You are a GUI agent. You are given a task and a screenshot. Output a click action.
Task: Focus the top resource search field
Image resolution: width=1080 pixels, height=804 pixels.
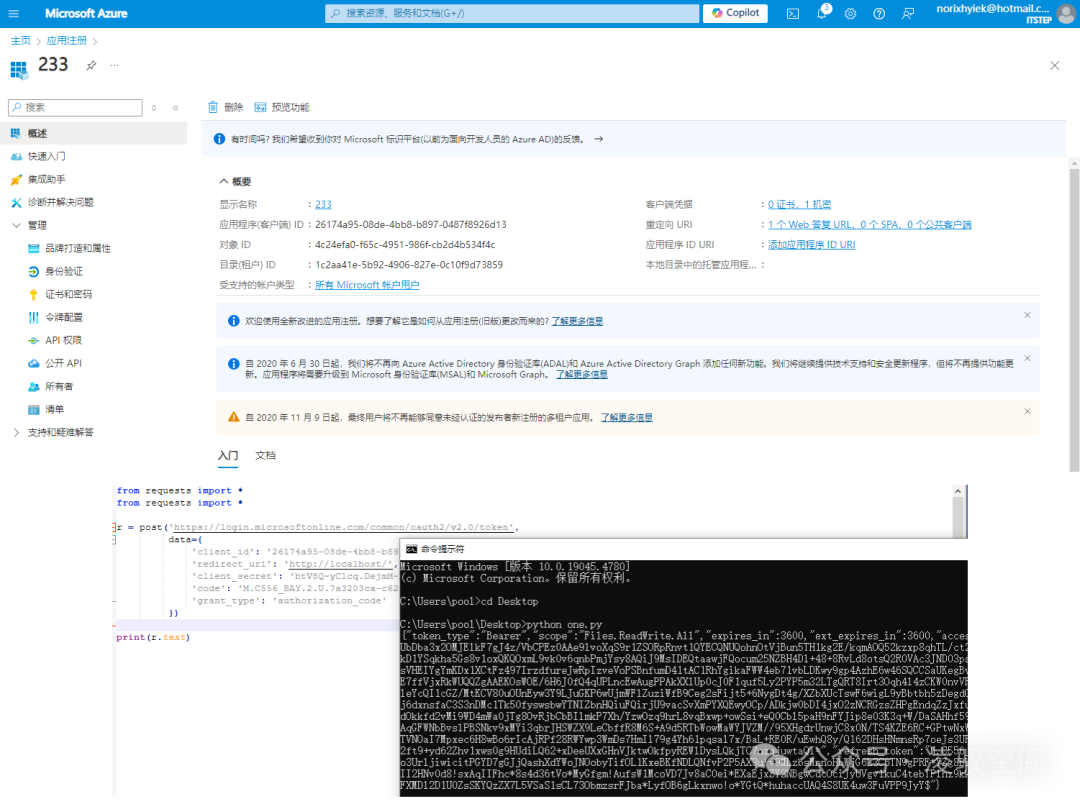(x=512, y=13)
